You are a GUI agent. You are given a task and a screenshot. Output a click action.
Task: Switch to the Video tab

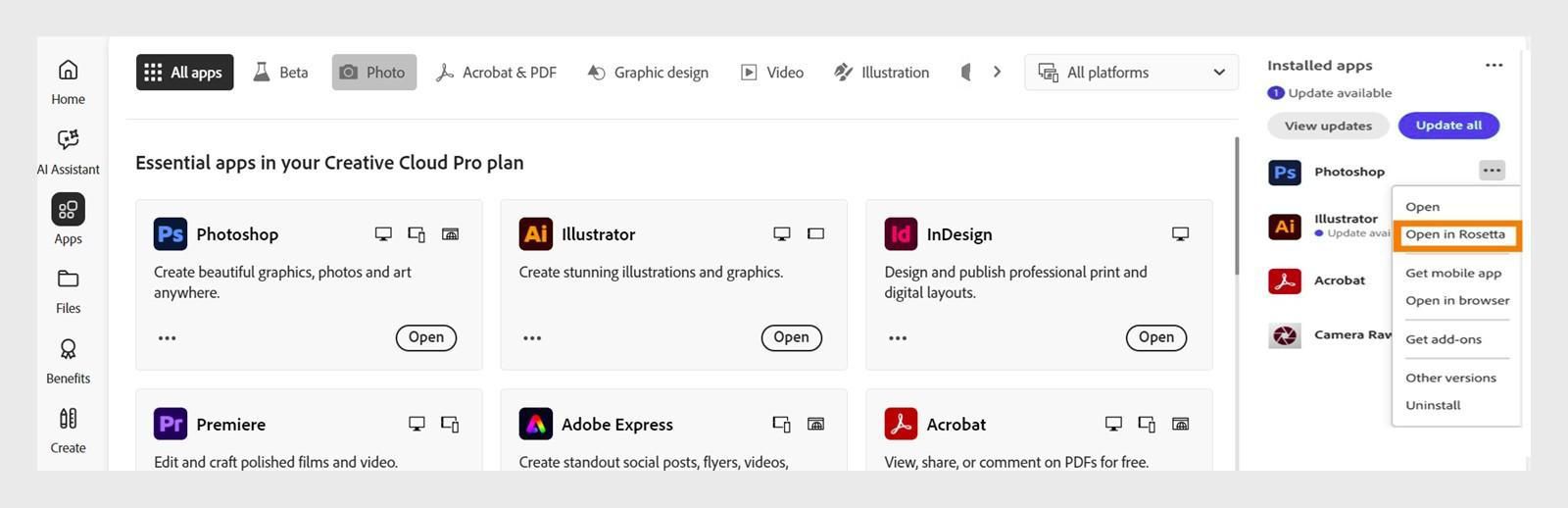[772, 73]
